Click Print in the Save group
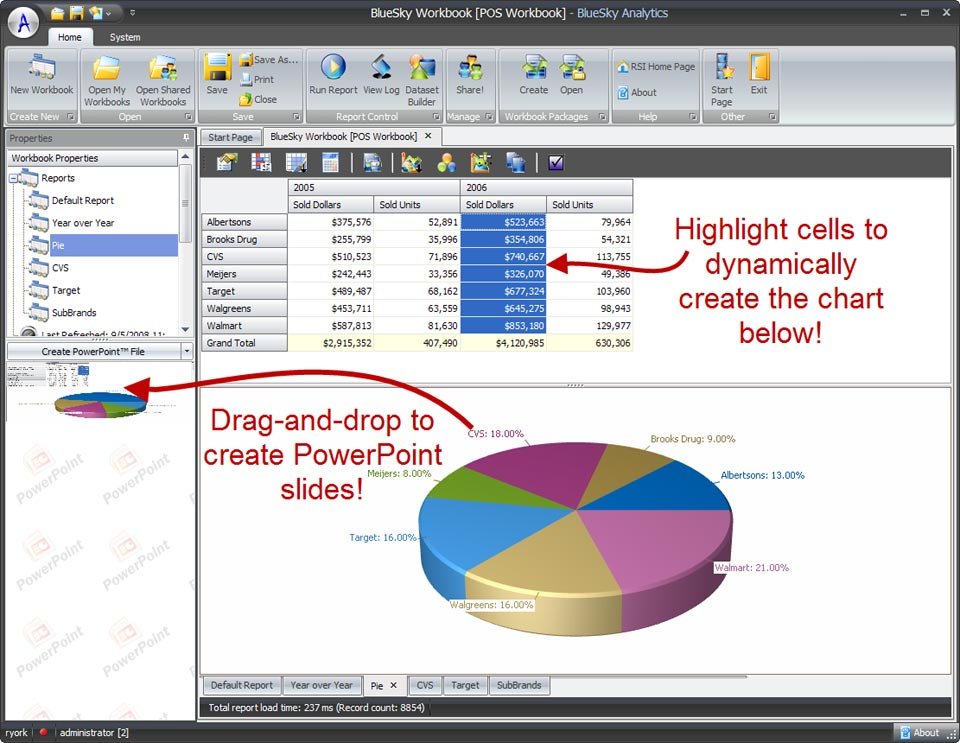 click(257, 79)
